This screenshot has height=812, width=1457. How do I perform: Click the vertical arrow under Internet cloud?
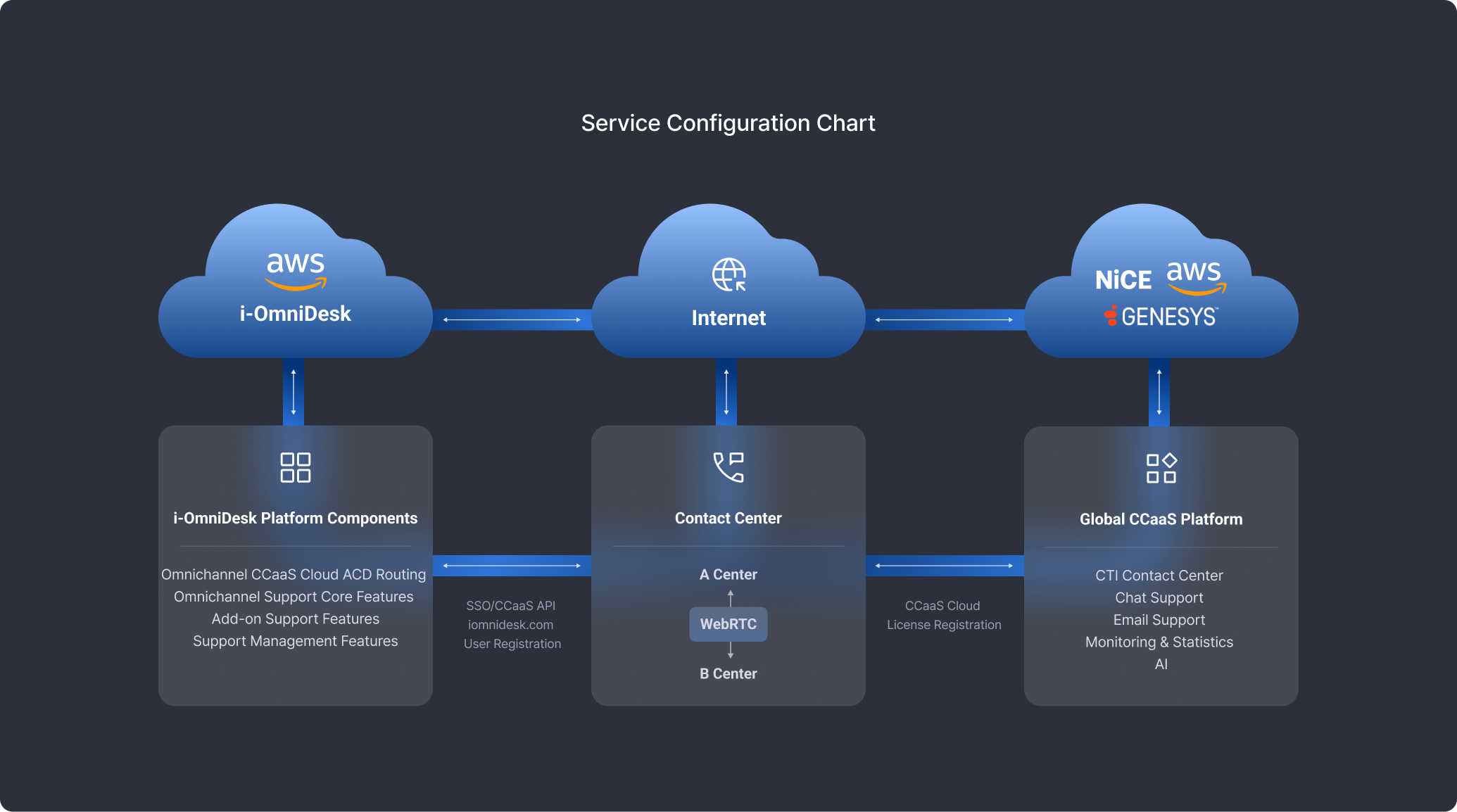tap(726, 392)
